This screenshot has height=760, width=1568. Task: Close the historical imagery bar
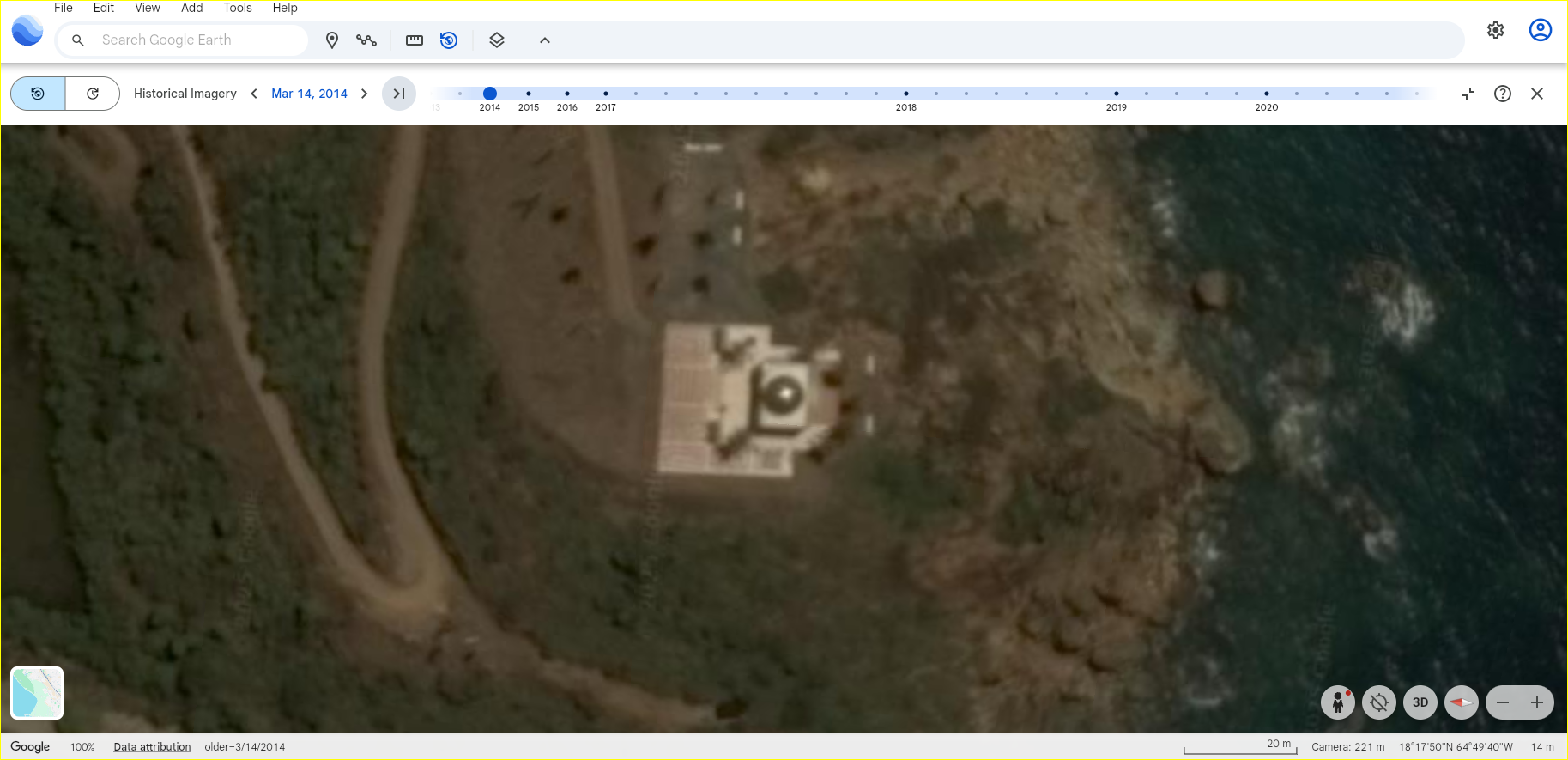[1537, 94]
